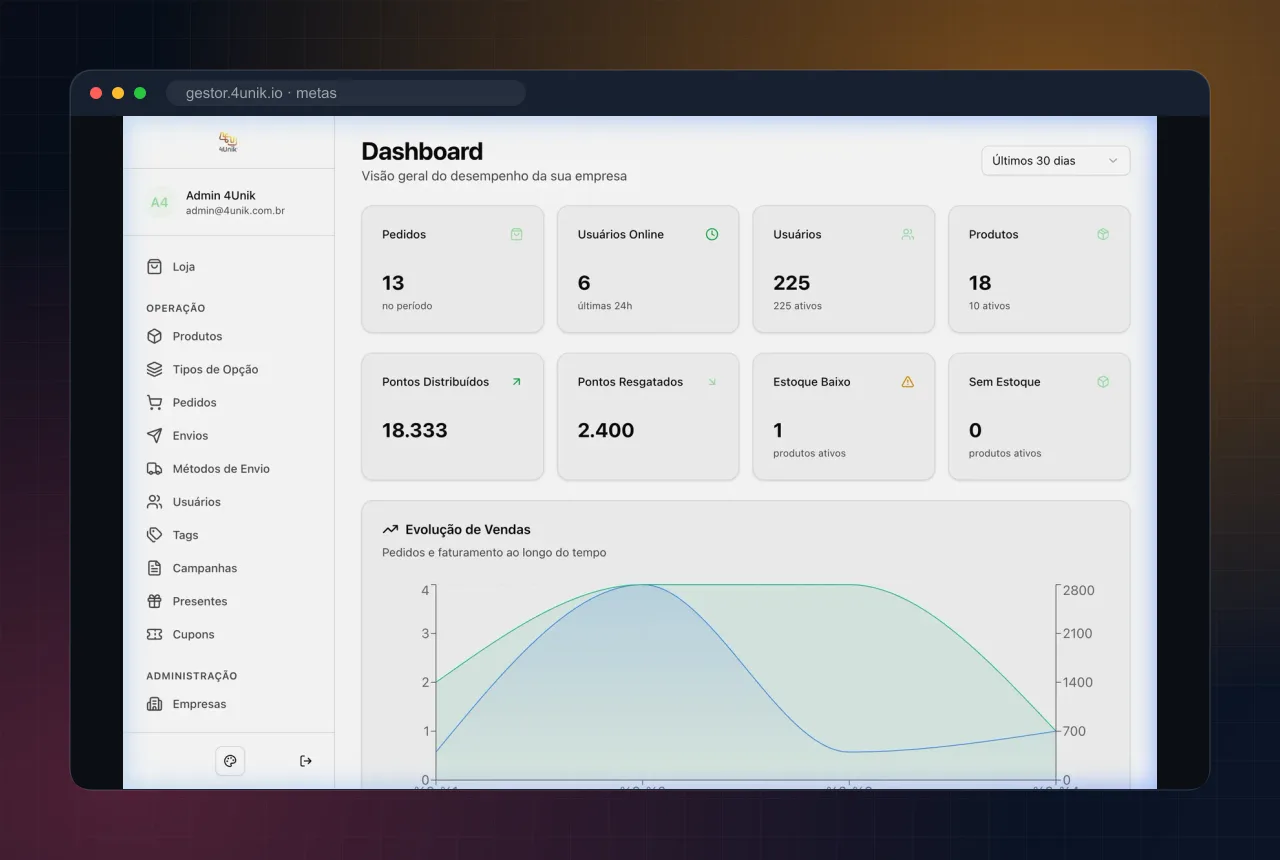
Task: Click the Presentes gift icon
Action: pyautogui.click(x=154, y=601)
